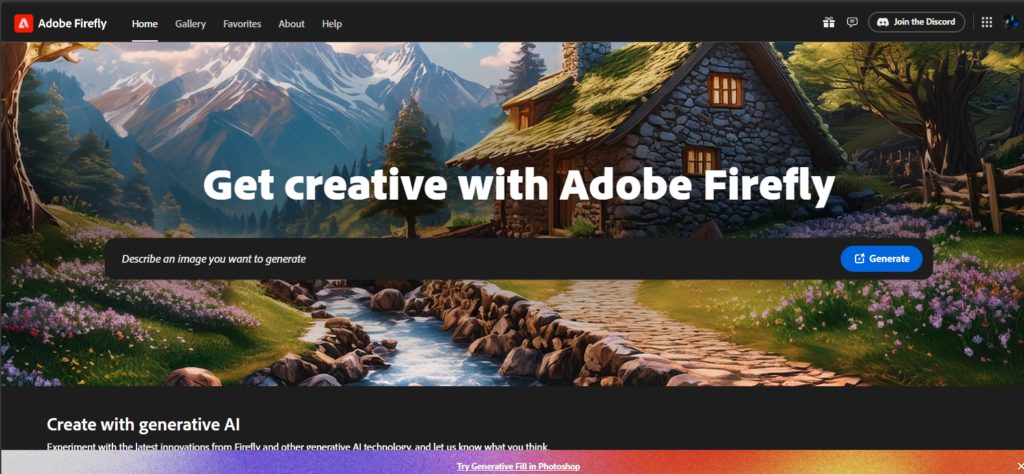Open the Gallery tab
This screenshot has width=1024, height=474.
[x=190, y=24]
